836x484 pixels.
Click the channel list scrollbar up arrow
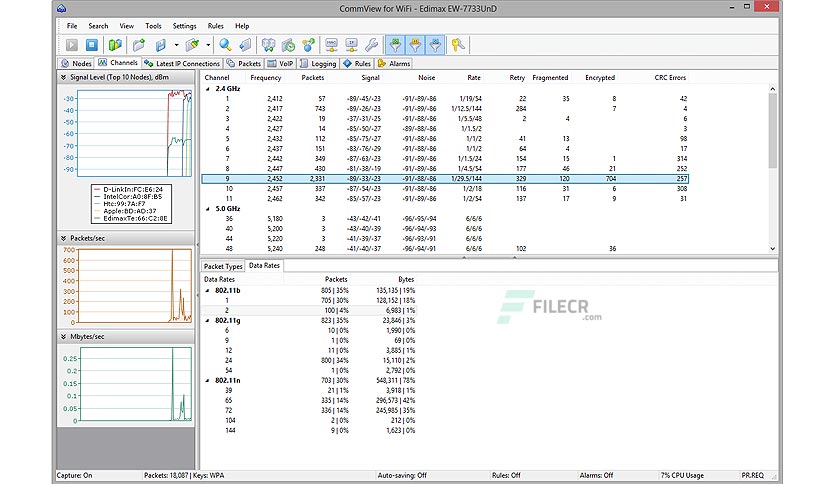773,89
